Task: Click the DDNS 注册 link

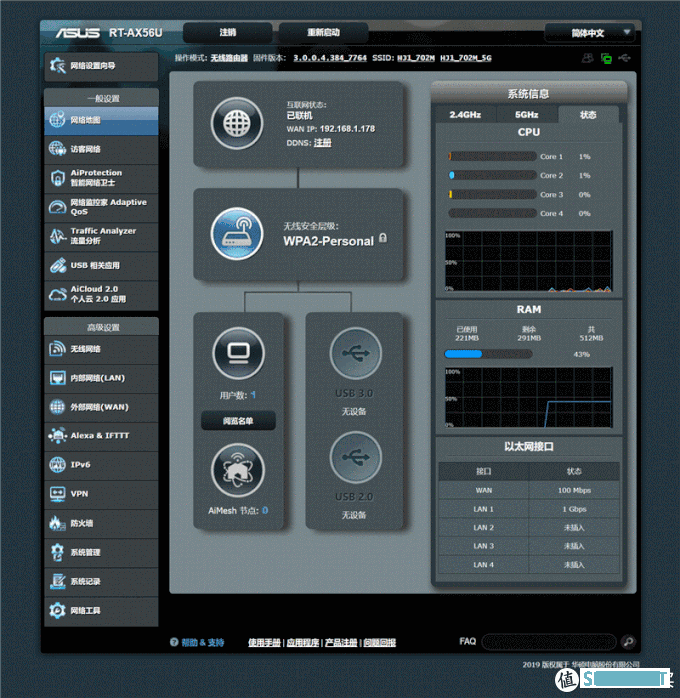Action: pyautogui.click(x=323, y=142)
